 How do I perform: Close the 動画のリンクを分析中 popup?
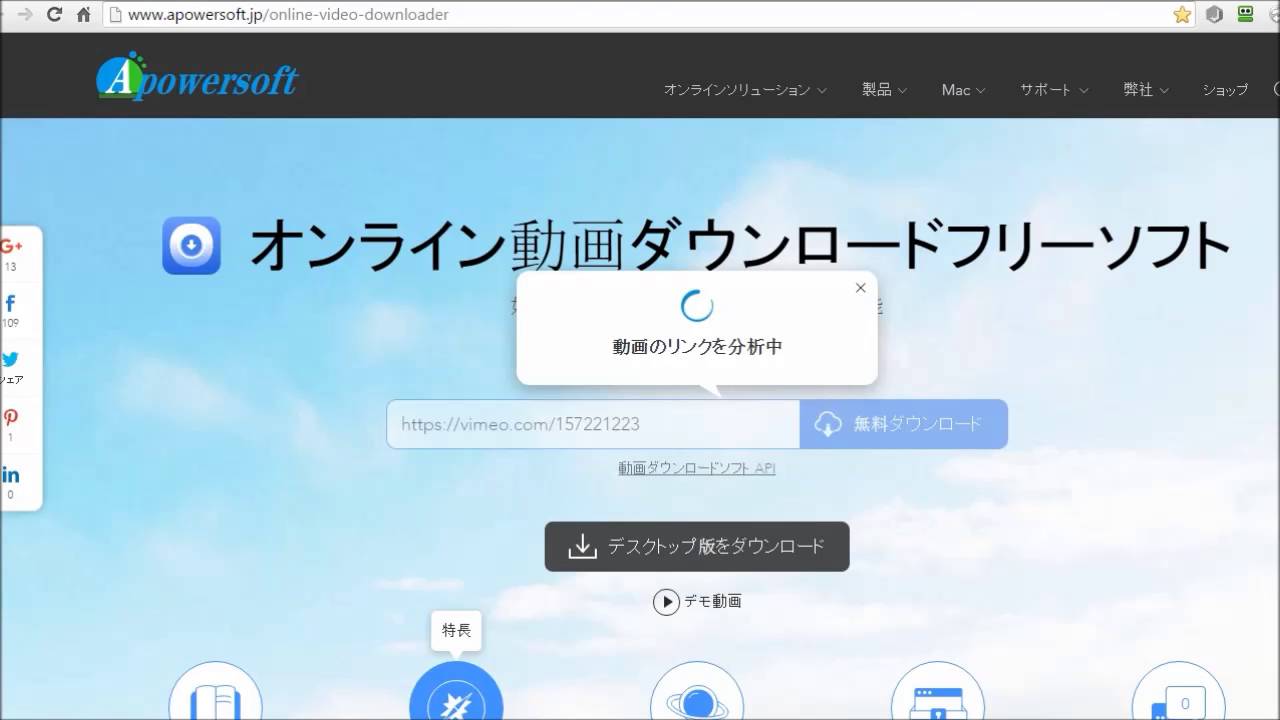pyautogui.click(x=861, y=288)
